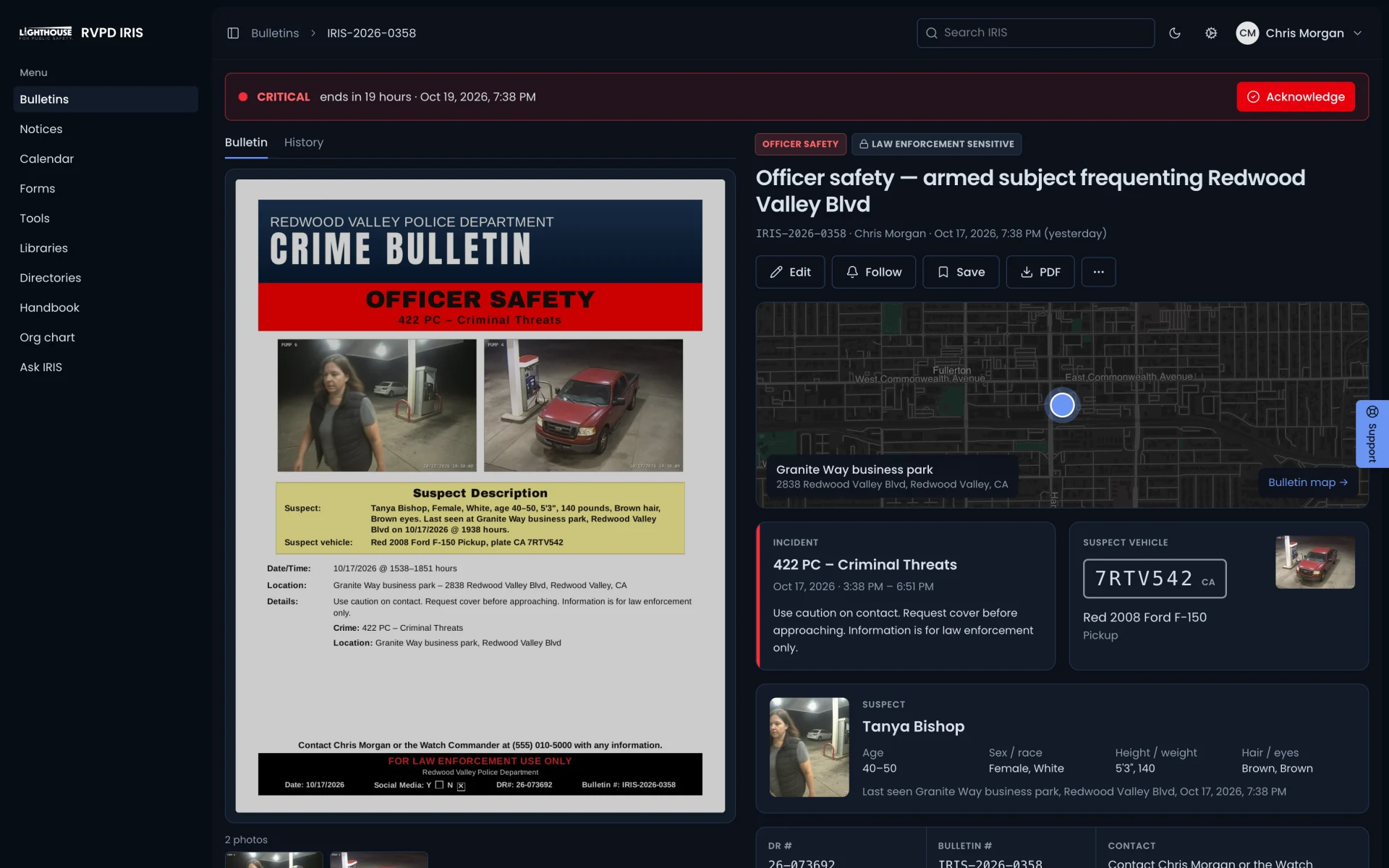
Task: Open Directories in sidebar menu
Action: tap(106, 278)
